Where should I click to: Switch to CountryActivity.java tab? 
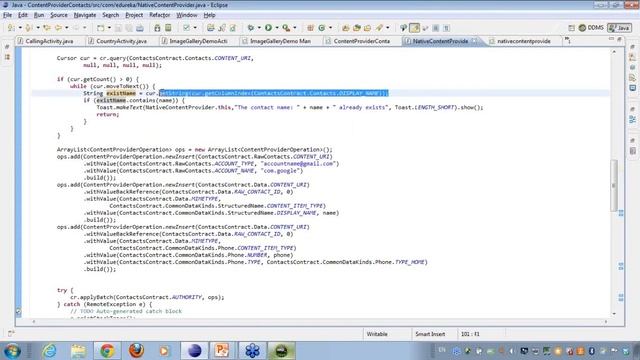pos(121,41)
